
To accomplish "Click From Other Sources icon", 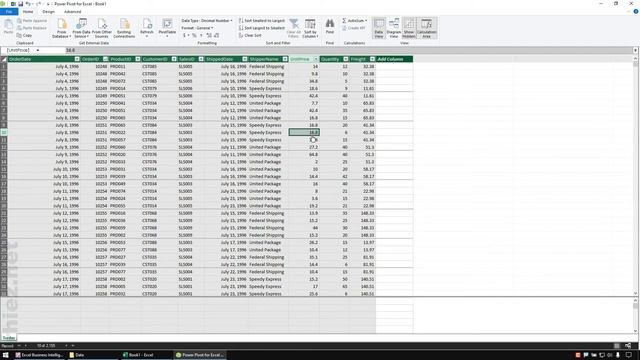I will pos(102,28).
